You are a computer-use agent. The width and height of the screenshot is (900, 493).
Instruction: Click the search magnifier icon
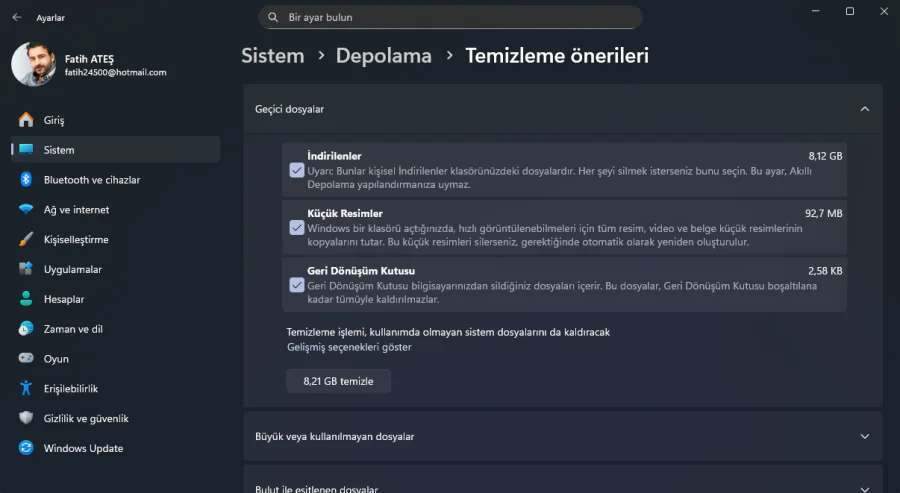[273, 17]
